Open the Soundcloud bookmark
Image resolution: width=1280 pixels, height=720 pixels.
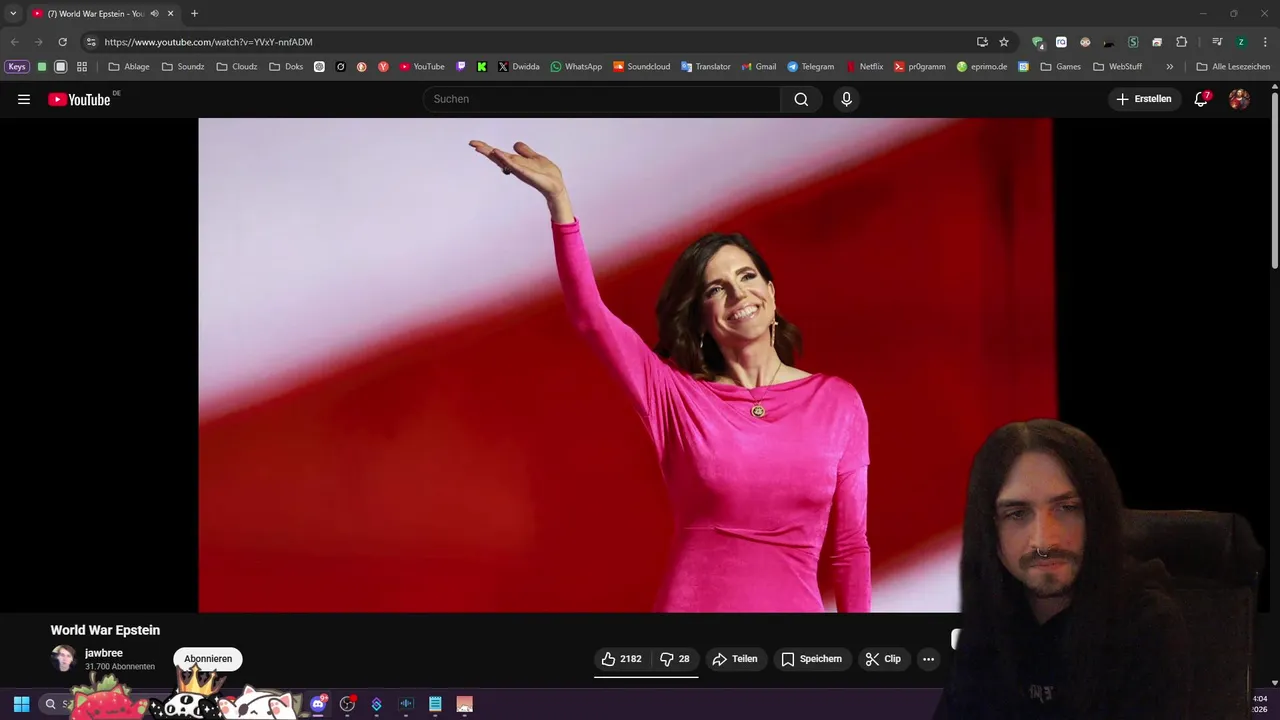pyautogui.click(x=641, y=67)
